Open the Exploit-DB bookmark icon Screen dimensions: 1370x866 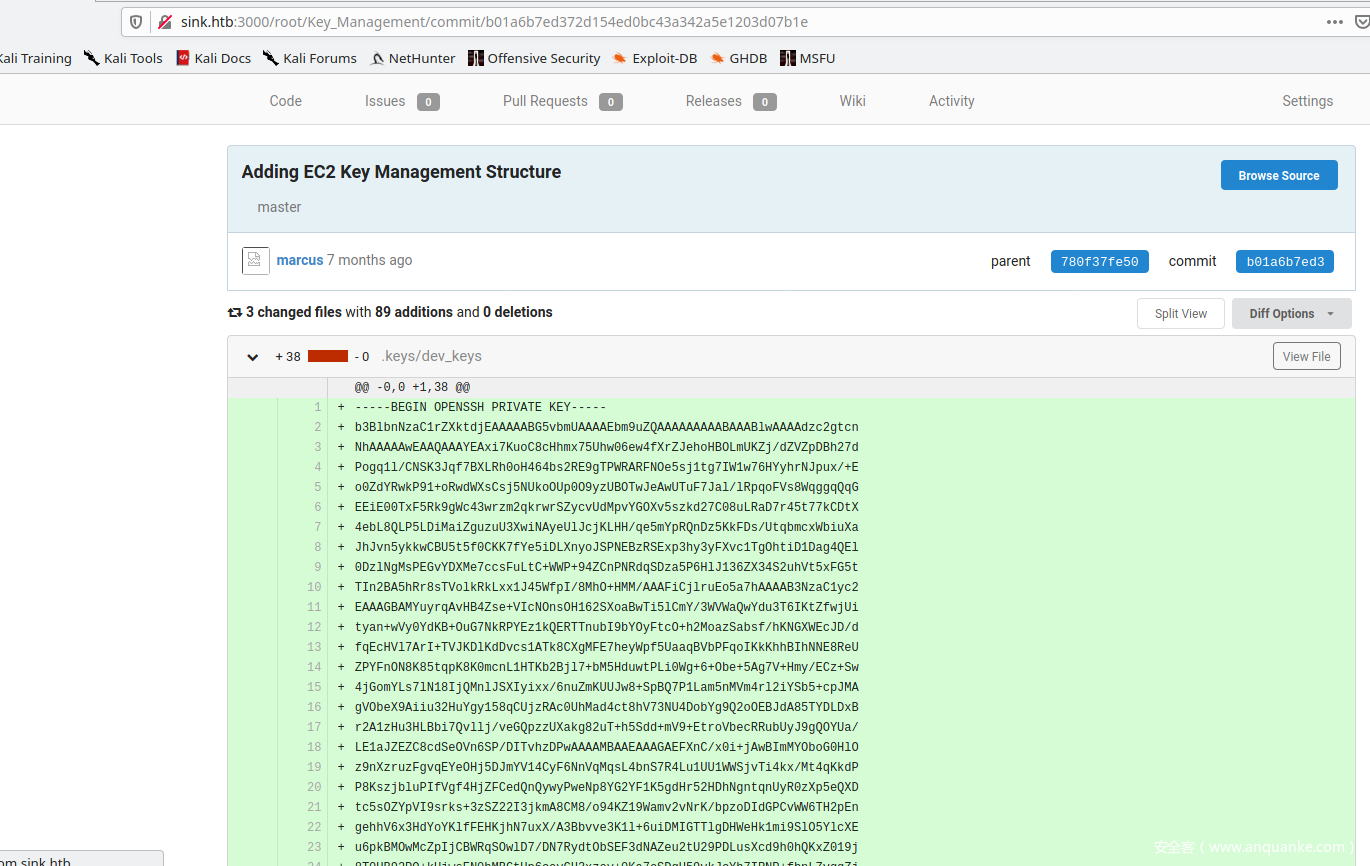pyautogui.click(x=620, y=58)
